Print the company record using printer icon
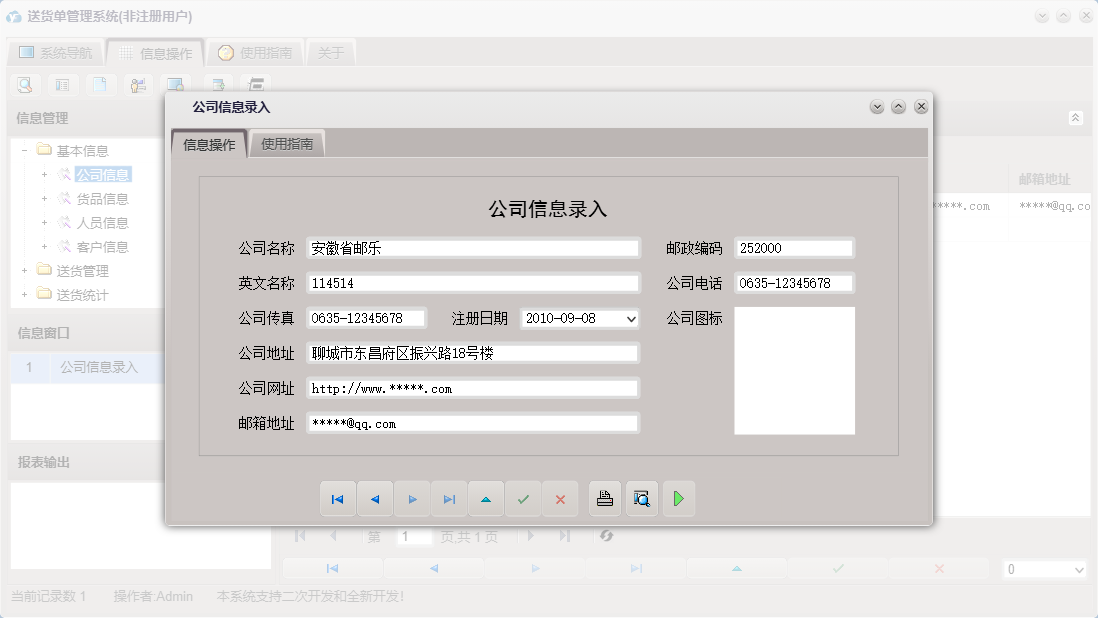 point(604,498)
